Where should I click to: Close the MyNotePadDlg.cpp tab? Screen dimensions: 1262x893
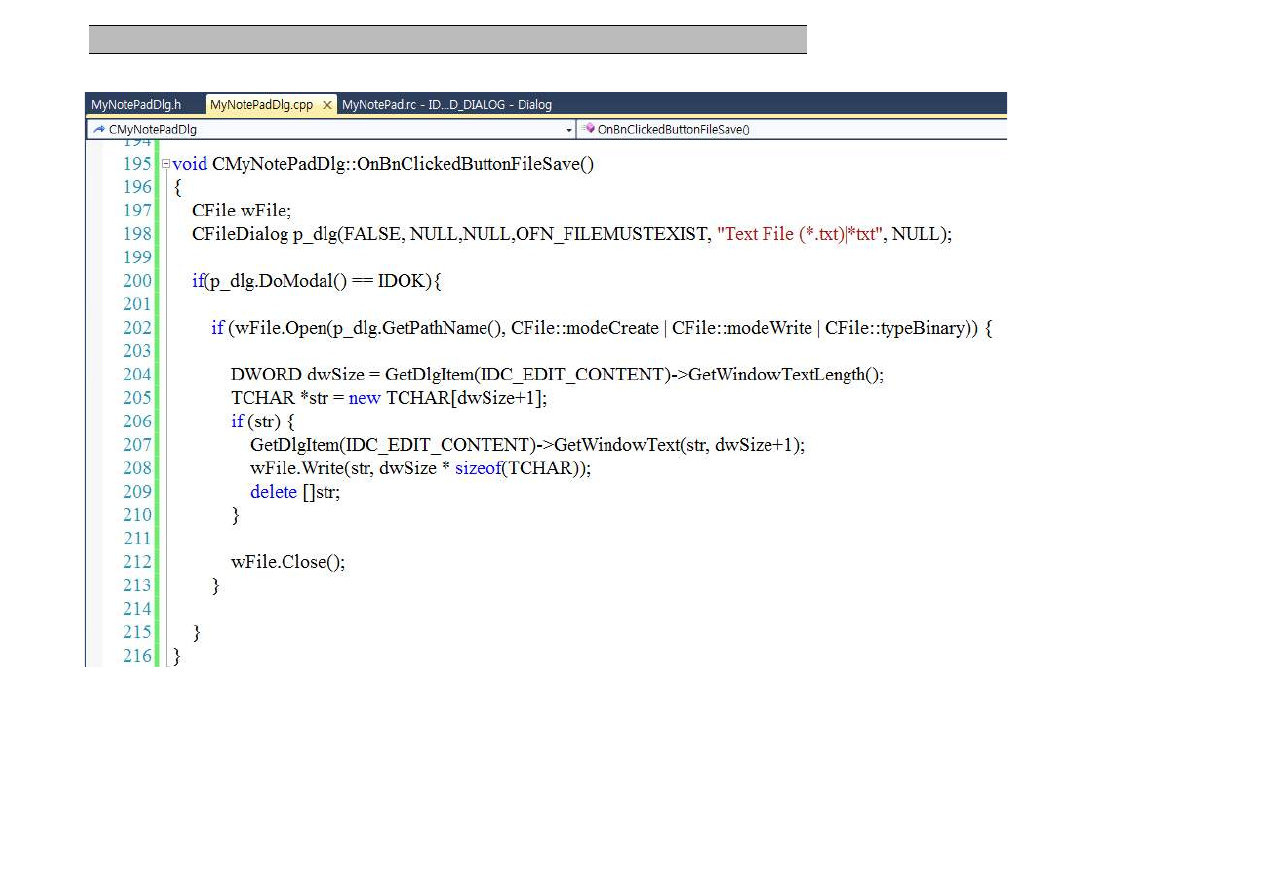click(x=327, y=105)
